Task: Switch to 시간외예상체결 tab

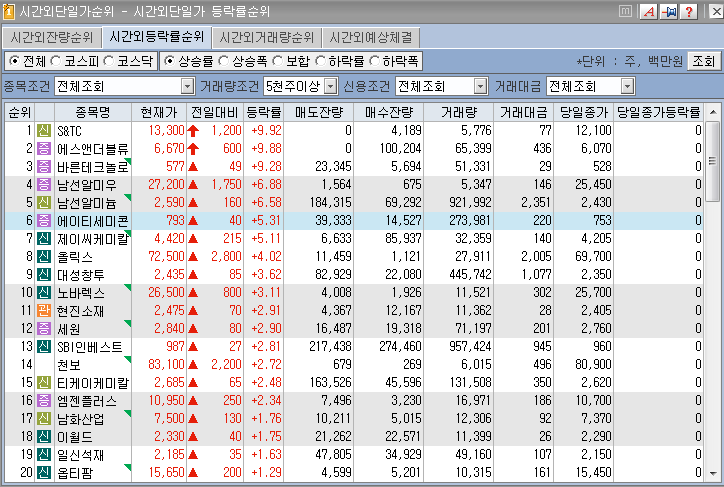Action: [x=371, y=37]
